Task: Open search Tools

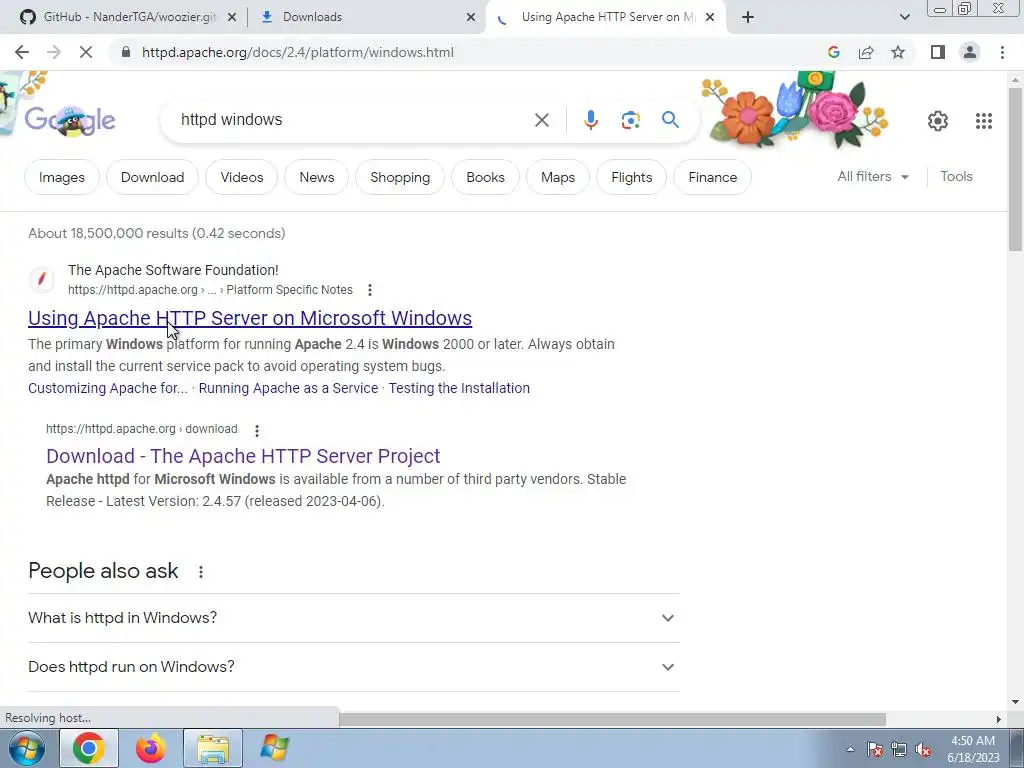Action: (956, 176)
